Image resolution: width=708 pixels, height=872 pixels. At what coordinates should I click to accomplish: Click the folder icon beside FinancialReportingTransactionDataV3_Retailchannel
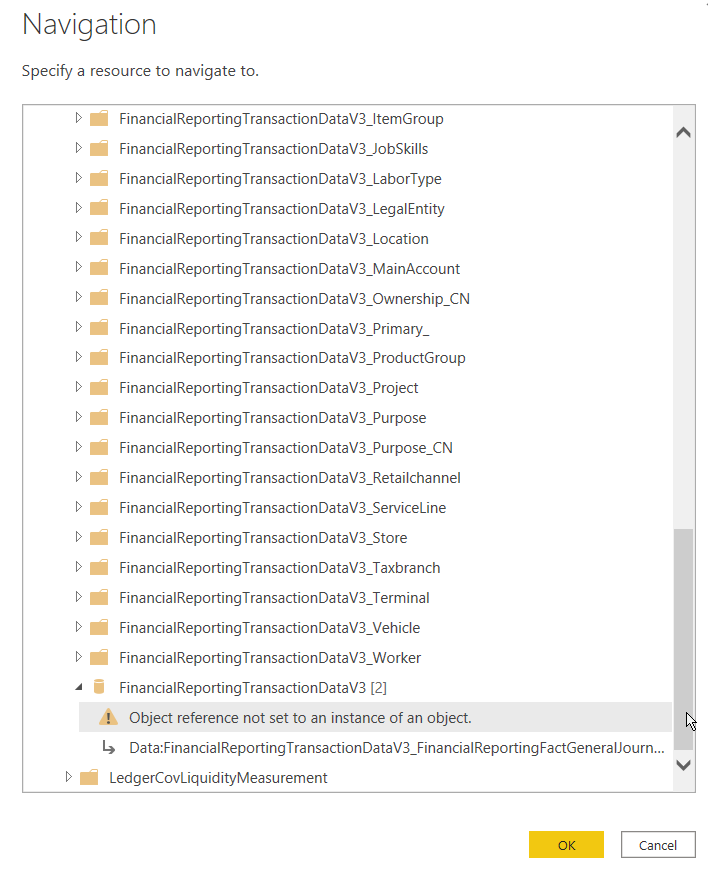tap(99, 478)
